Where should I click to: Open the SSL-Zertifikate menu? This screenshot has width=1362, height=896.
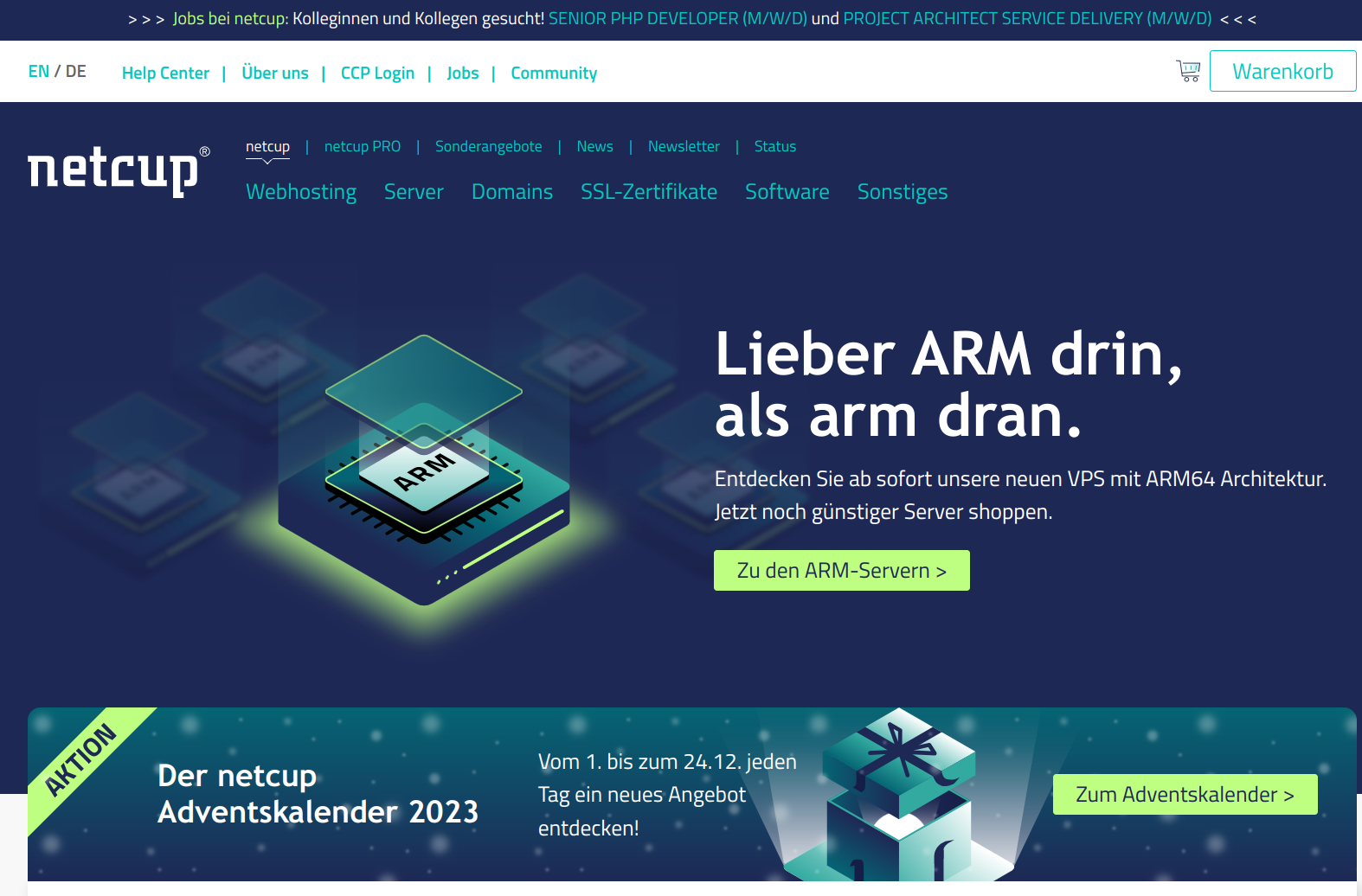coord(649,192)
